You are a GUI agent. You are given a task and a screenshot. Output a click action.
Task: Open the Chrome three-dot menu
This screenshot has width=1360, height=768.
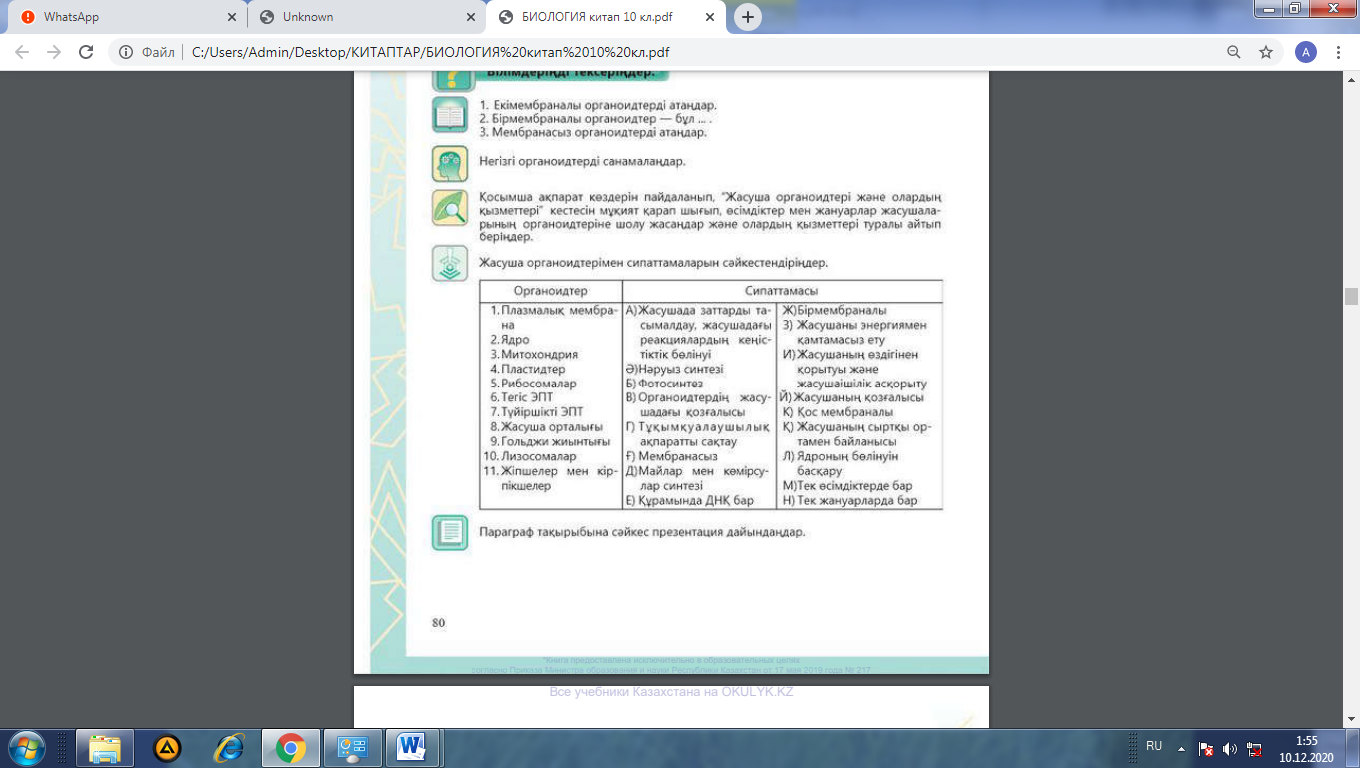point(1338,52)
